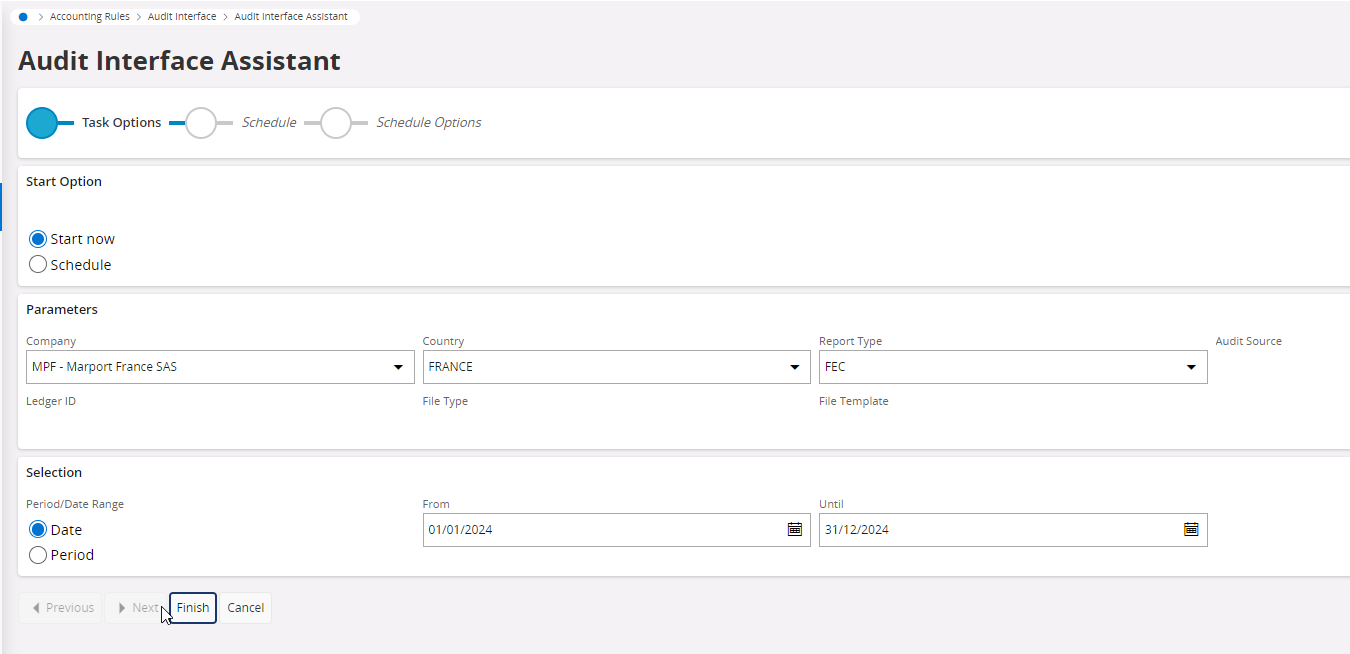
Task: Cancel the Audit Interface Assistant
Action: (245, 608)
